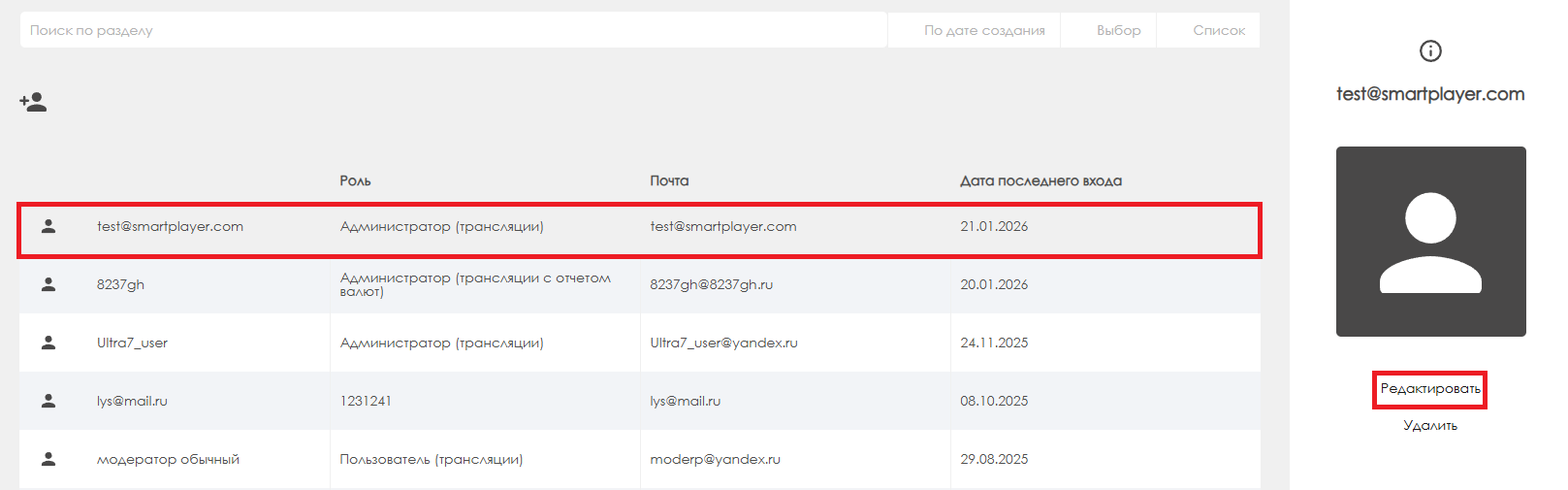Click the Удалить link
The width and height of the screenshot is (1568, 490).
pos(1429,425)
